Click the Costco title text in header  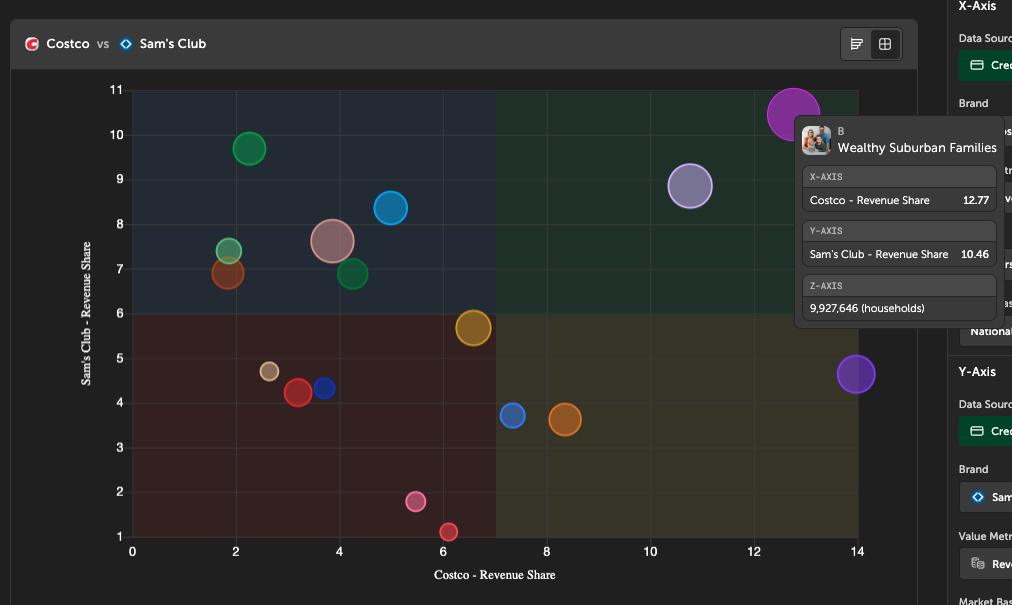pos(68,44)
